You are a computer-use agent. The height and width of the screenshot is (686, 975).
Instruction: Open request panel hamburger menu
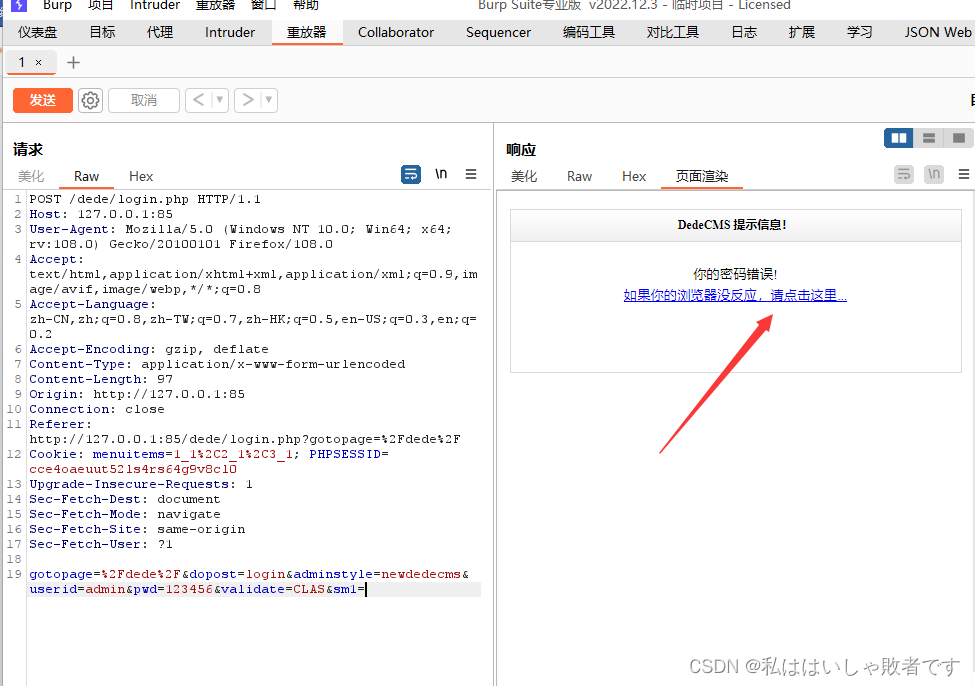coord(471,174)
